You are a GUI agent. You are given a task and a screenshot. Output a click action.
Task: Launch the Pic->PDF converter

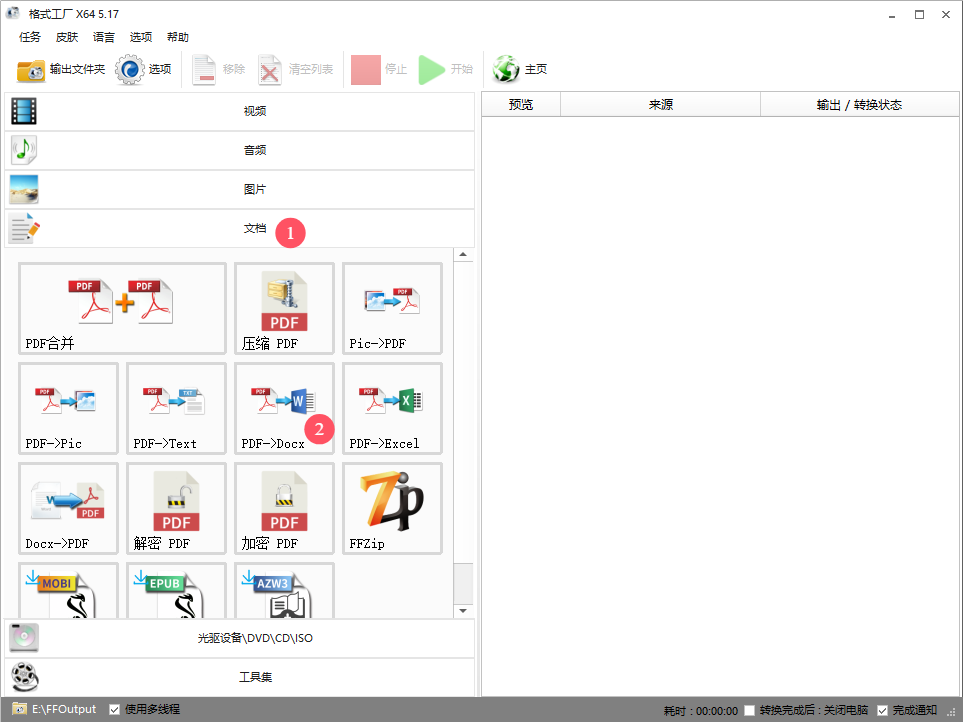pyautogui.click(x=392, y=308)
